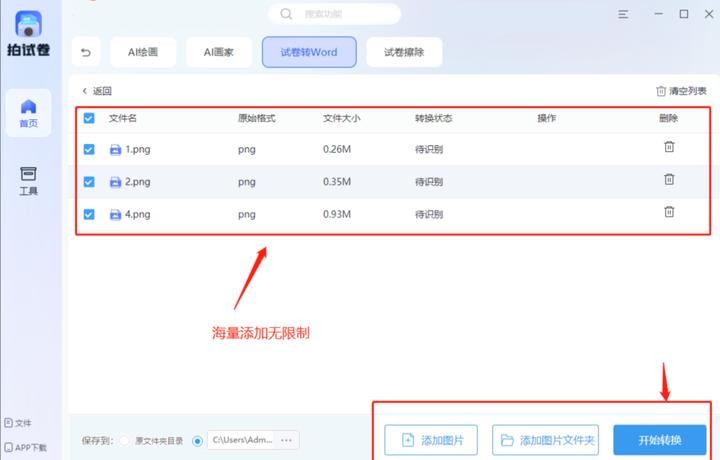This screenshot has width=720, height=460.
Task: Delete the 1.png file row
Action: tap(669, 148)
